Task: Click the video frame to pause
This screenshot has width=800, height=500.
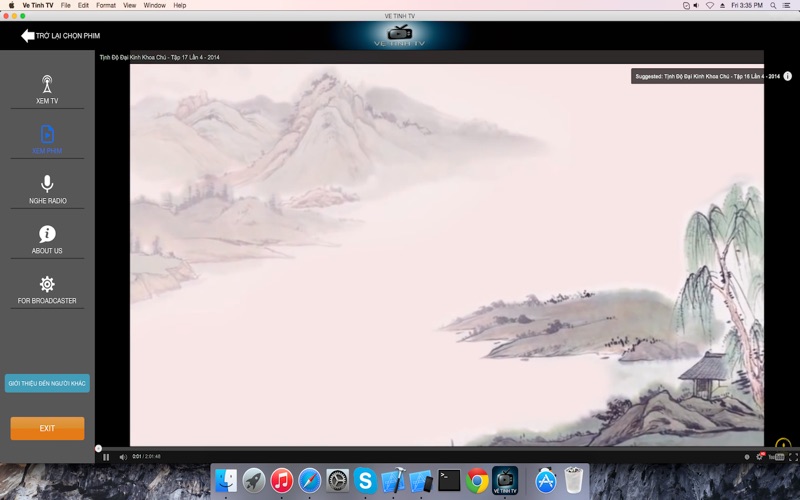Action: click(x=447, y=255)
